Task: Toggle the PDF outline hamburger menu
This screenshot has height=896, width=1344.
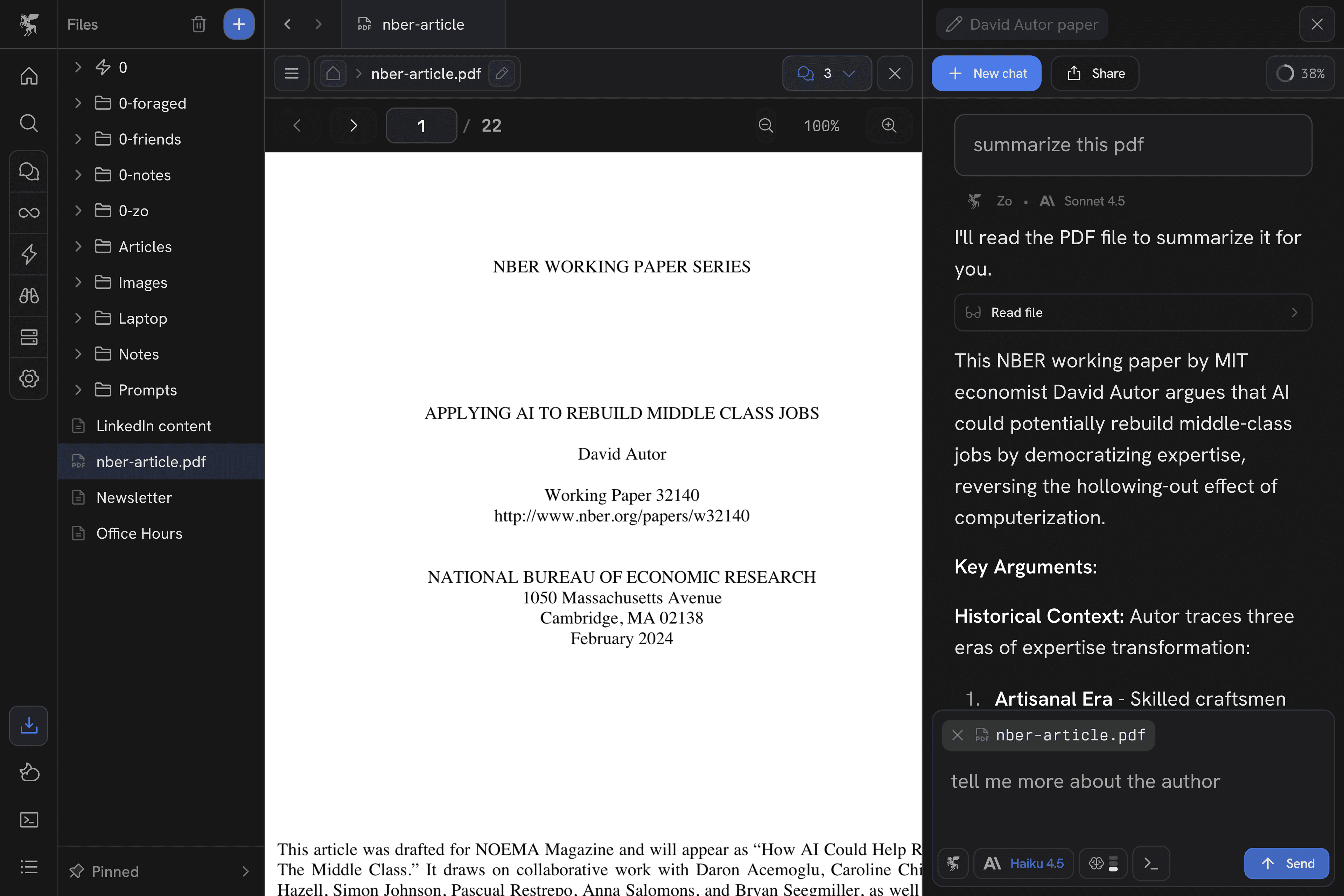Action: click(292, 73)
